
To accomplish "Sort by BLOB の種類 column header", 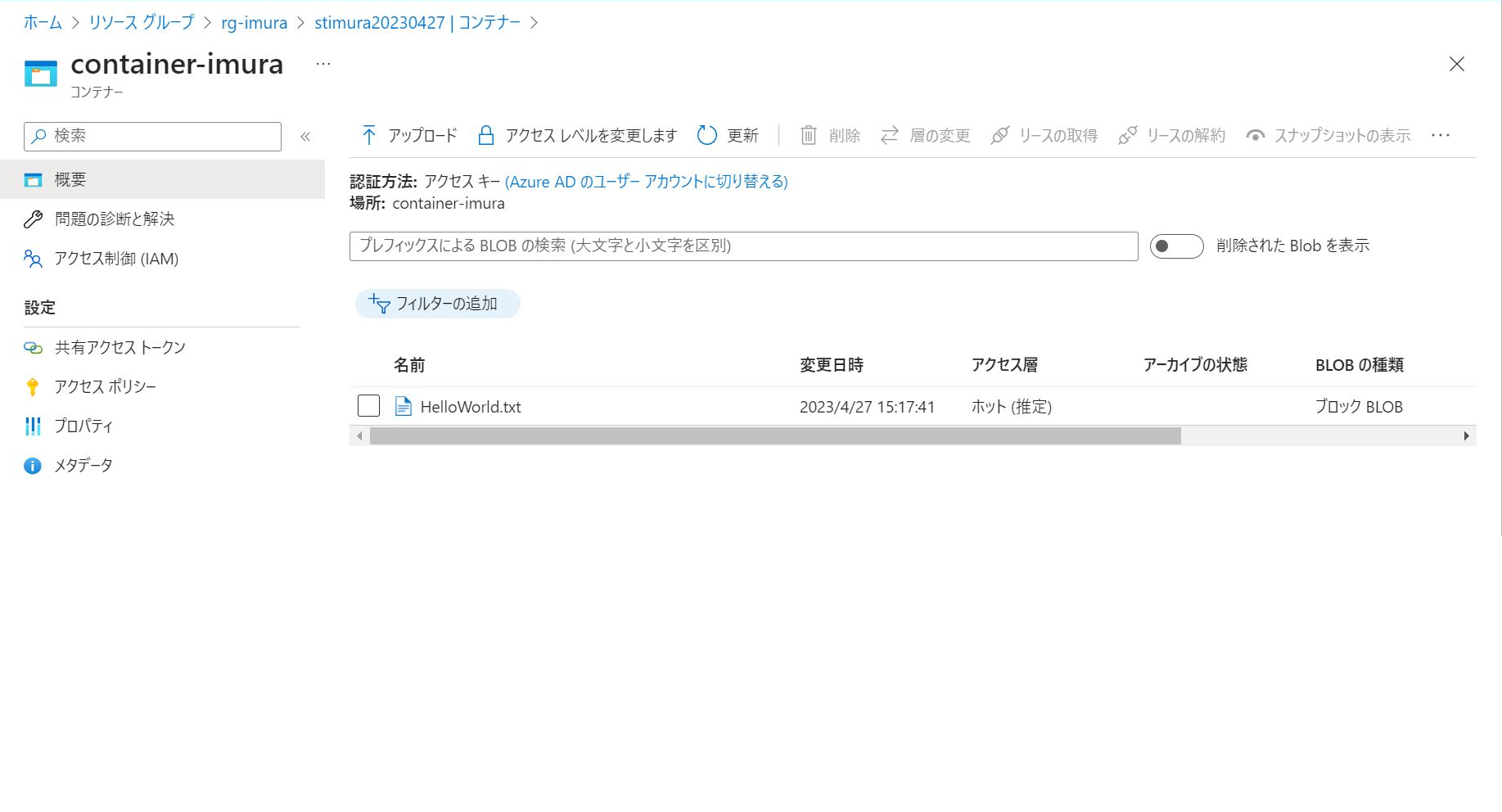I will pyautogui.click(x=1360, y=365).
